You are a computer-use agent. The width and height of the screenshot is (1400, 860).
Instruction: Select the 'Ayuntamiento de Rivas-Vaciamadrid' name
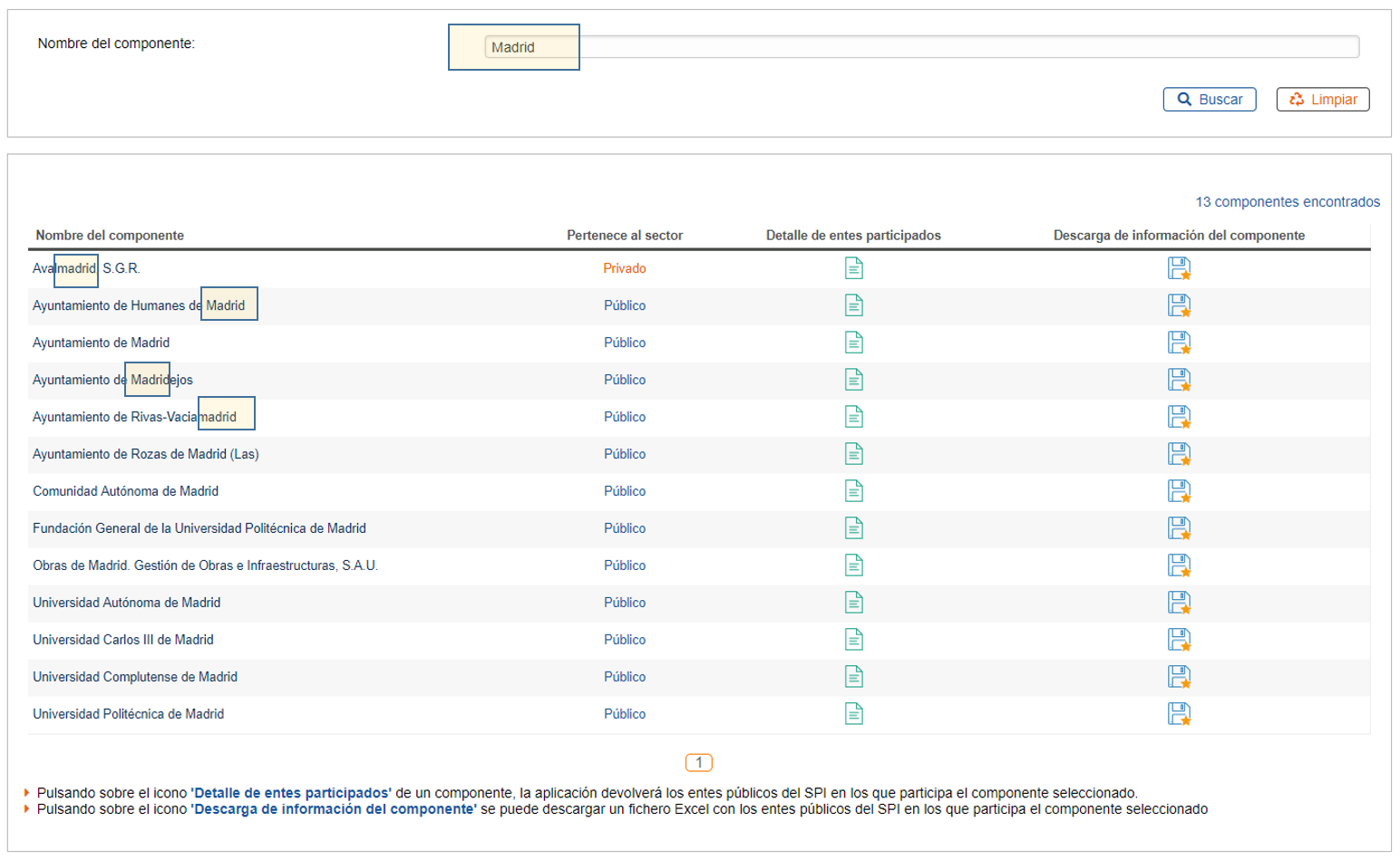tap(134, 417)
